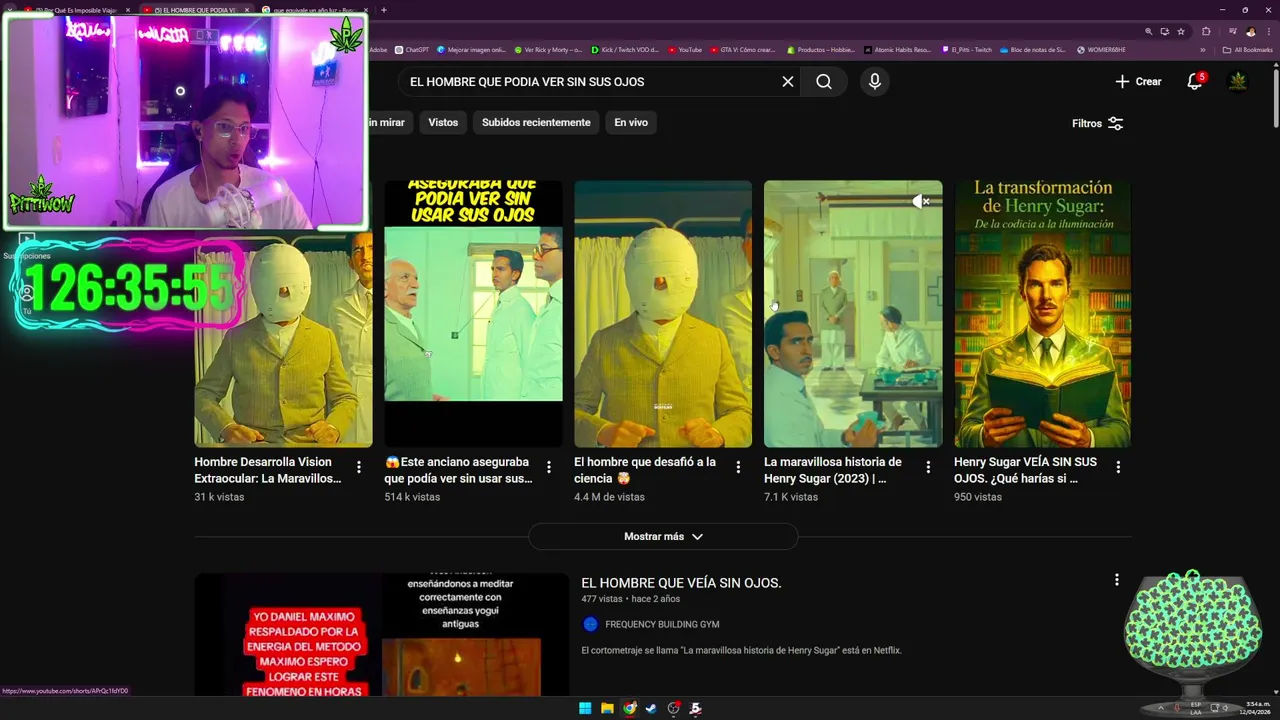Open options for Este anciano aseguraba short
The image size is (1280, 720).
click(548, 467)
